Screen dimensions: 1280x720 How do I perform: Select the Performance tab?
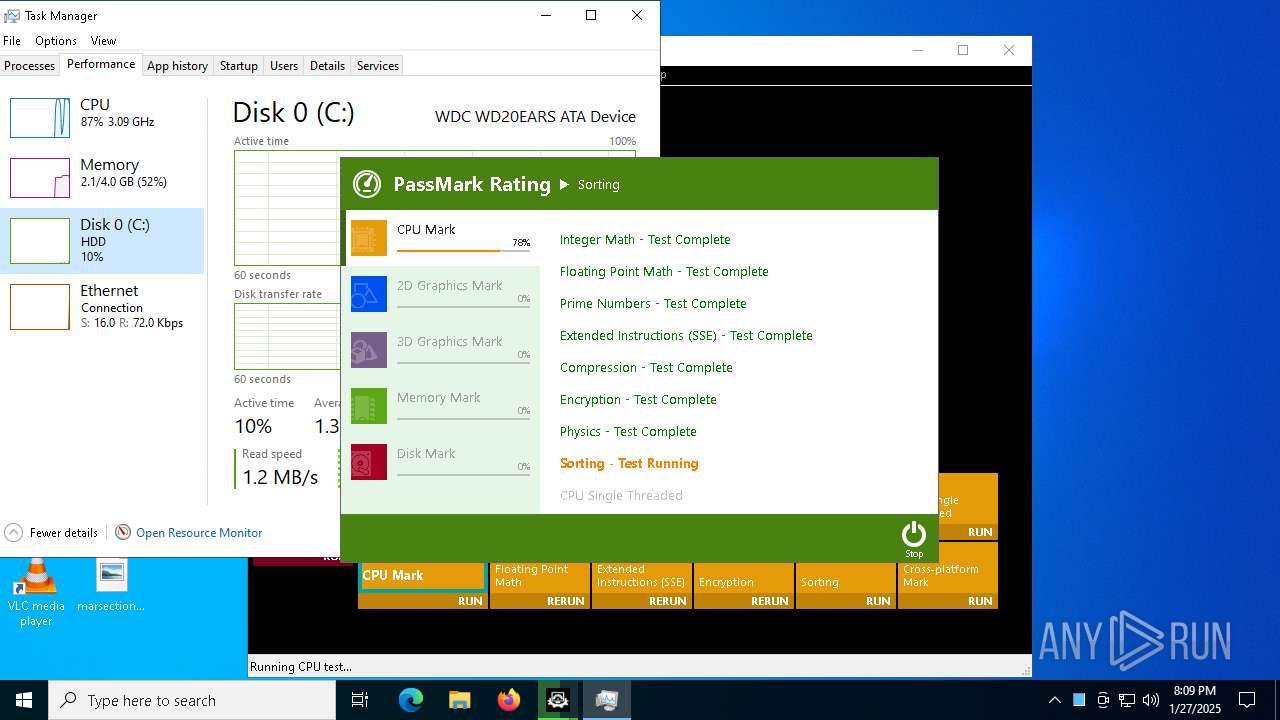(x=101, y=64)
